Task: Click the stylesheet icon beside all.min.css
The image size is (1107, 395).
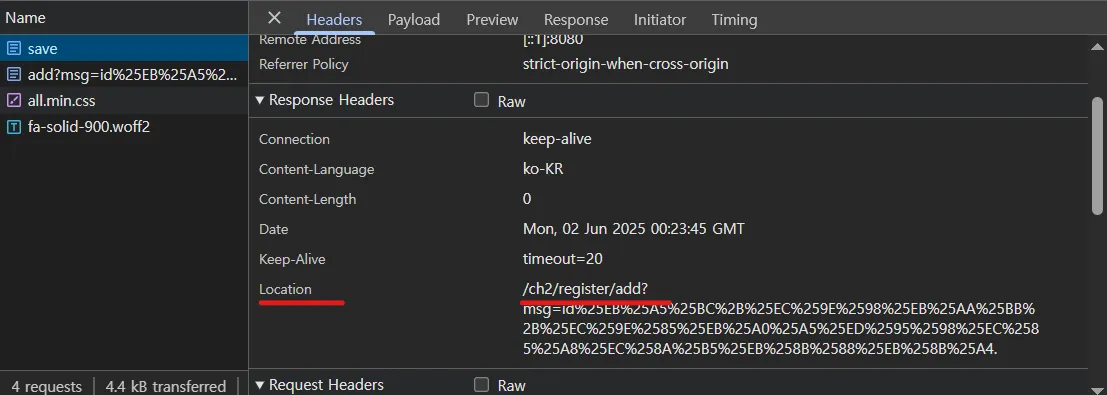Action: pyautogui.click(x=13, y=101)
